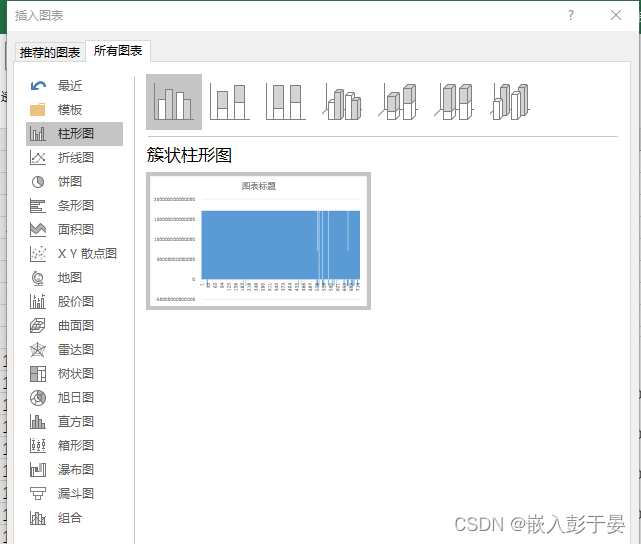
Task: Choose the 条形图 bar chart category
Action: [x=74, y=206]
